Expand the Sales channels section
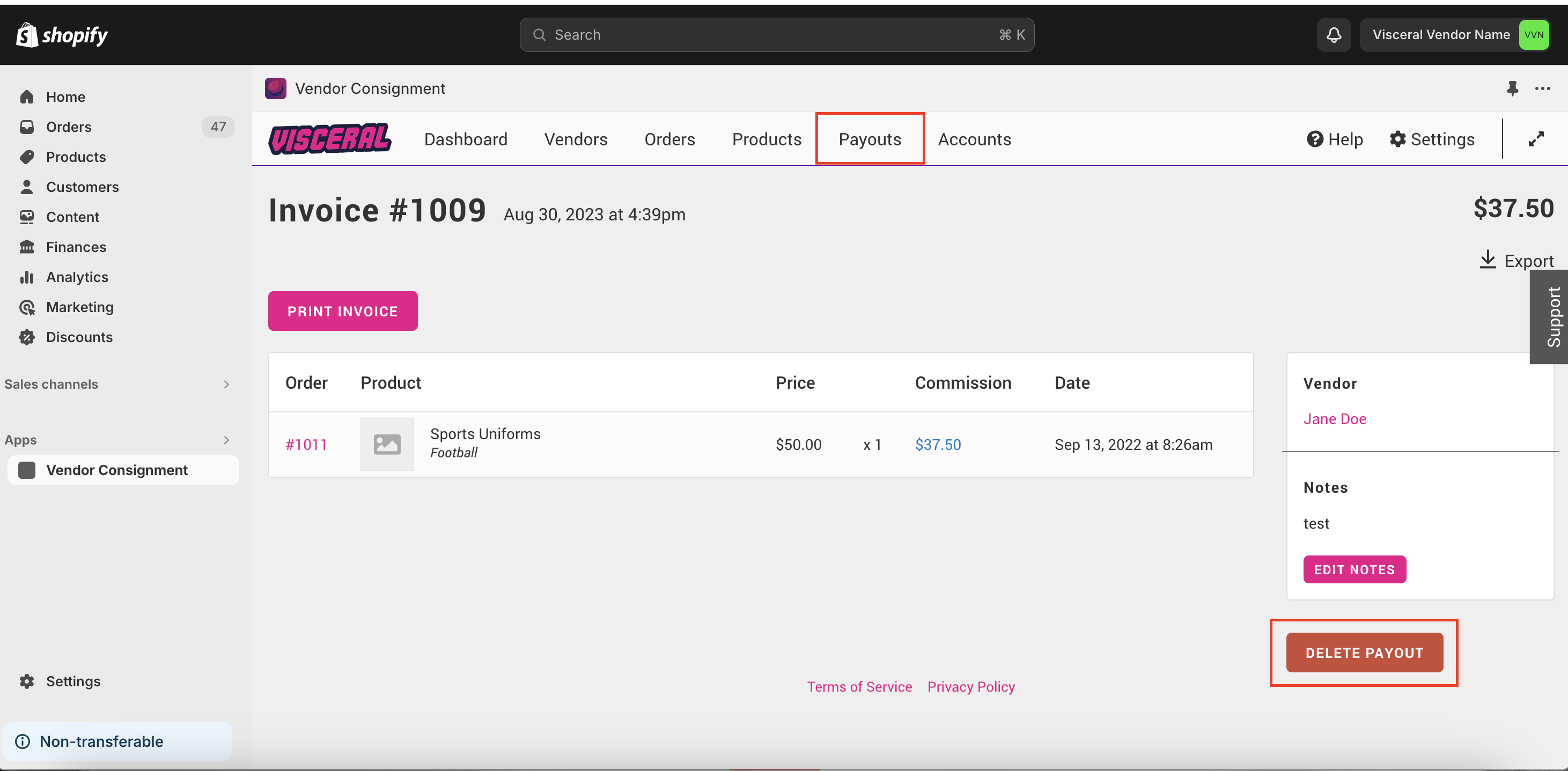 pos(226,384)
